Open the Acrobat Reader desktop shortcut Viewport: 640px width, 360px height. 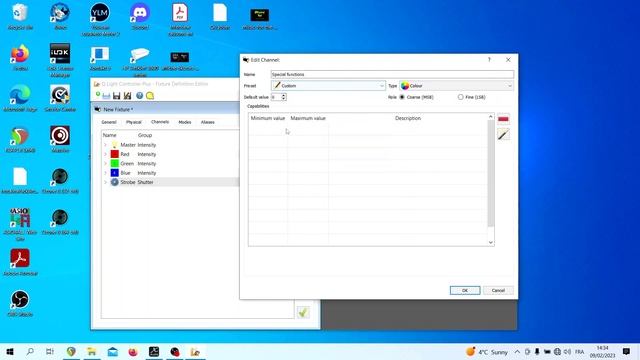click(x=20, y=262)
